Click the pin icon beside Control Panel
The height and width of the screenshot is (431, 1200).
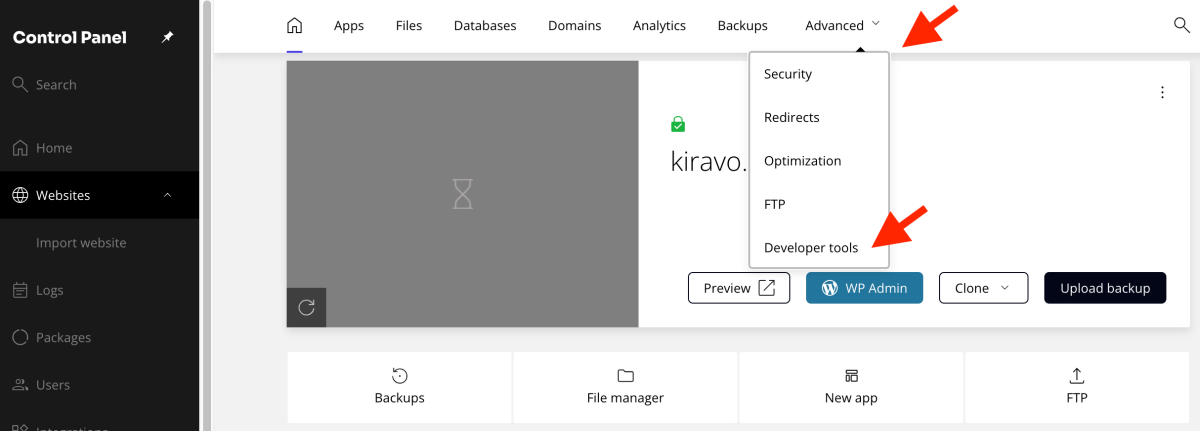(167, 38)
